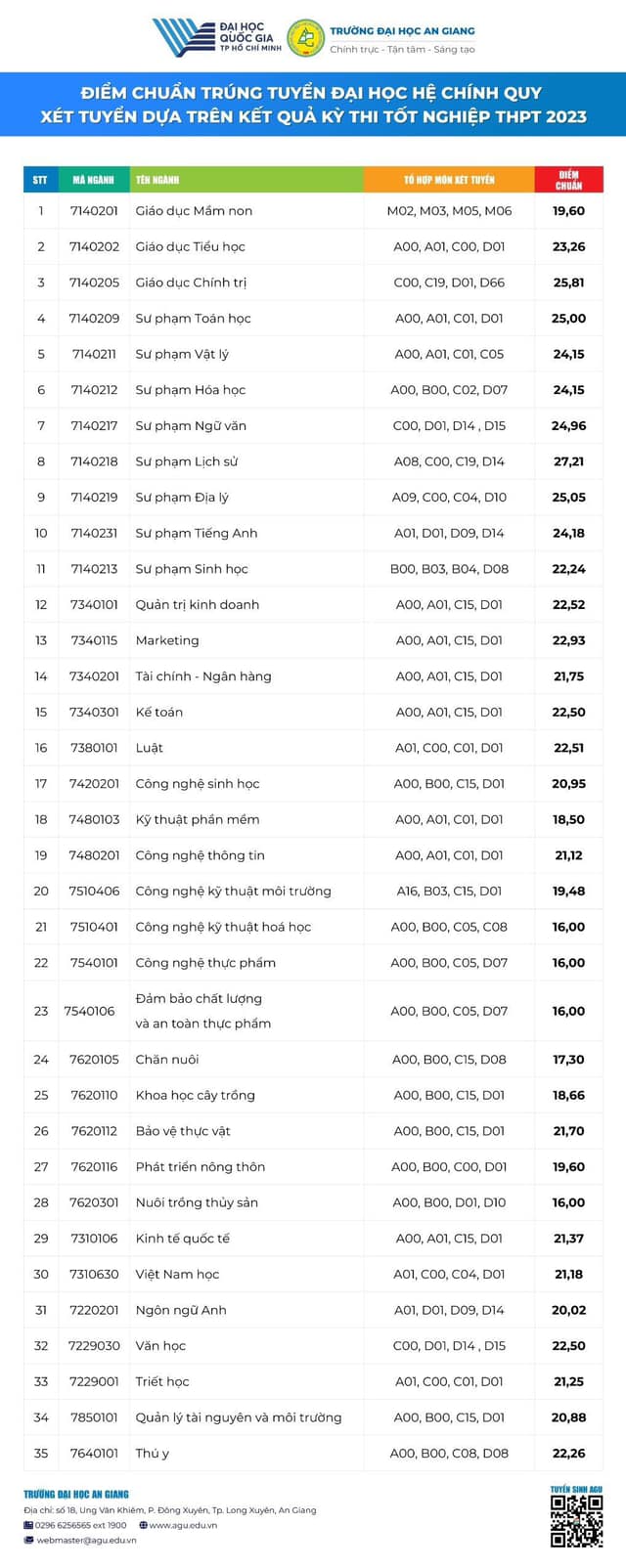
Task: Click the Đại học Quốc gia TP.HCM logo
Action: (x=216, y=37)
